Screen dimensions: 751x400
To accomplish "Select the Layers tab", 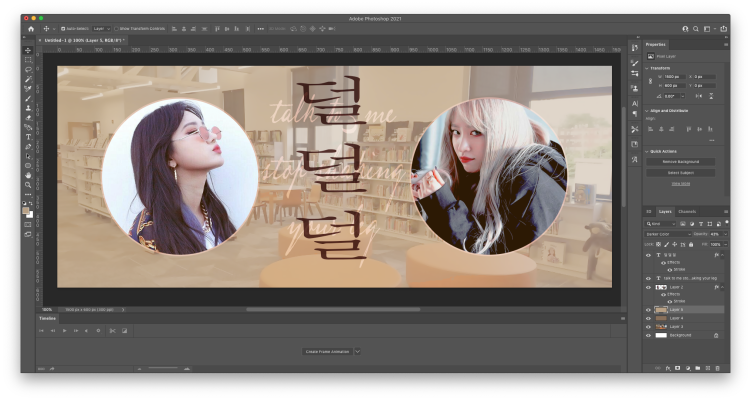I will pyautogui.click(x=665, y=211).
